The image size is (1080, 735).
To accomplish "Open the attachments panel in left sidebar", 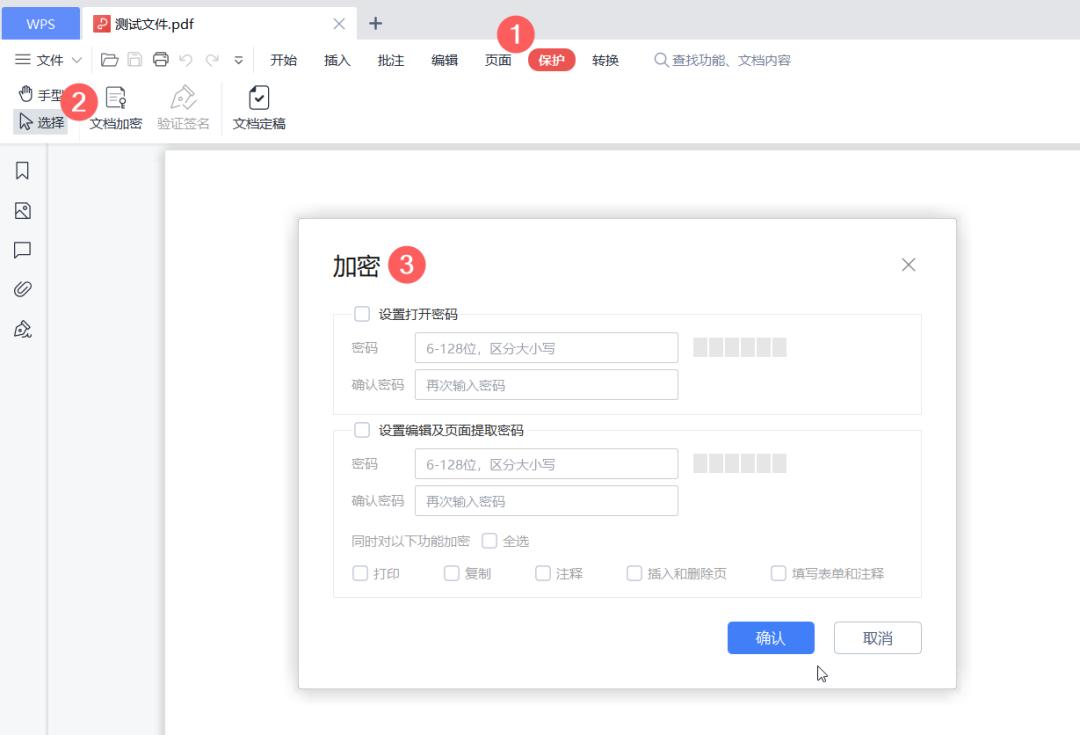I will (23, 289).
